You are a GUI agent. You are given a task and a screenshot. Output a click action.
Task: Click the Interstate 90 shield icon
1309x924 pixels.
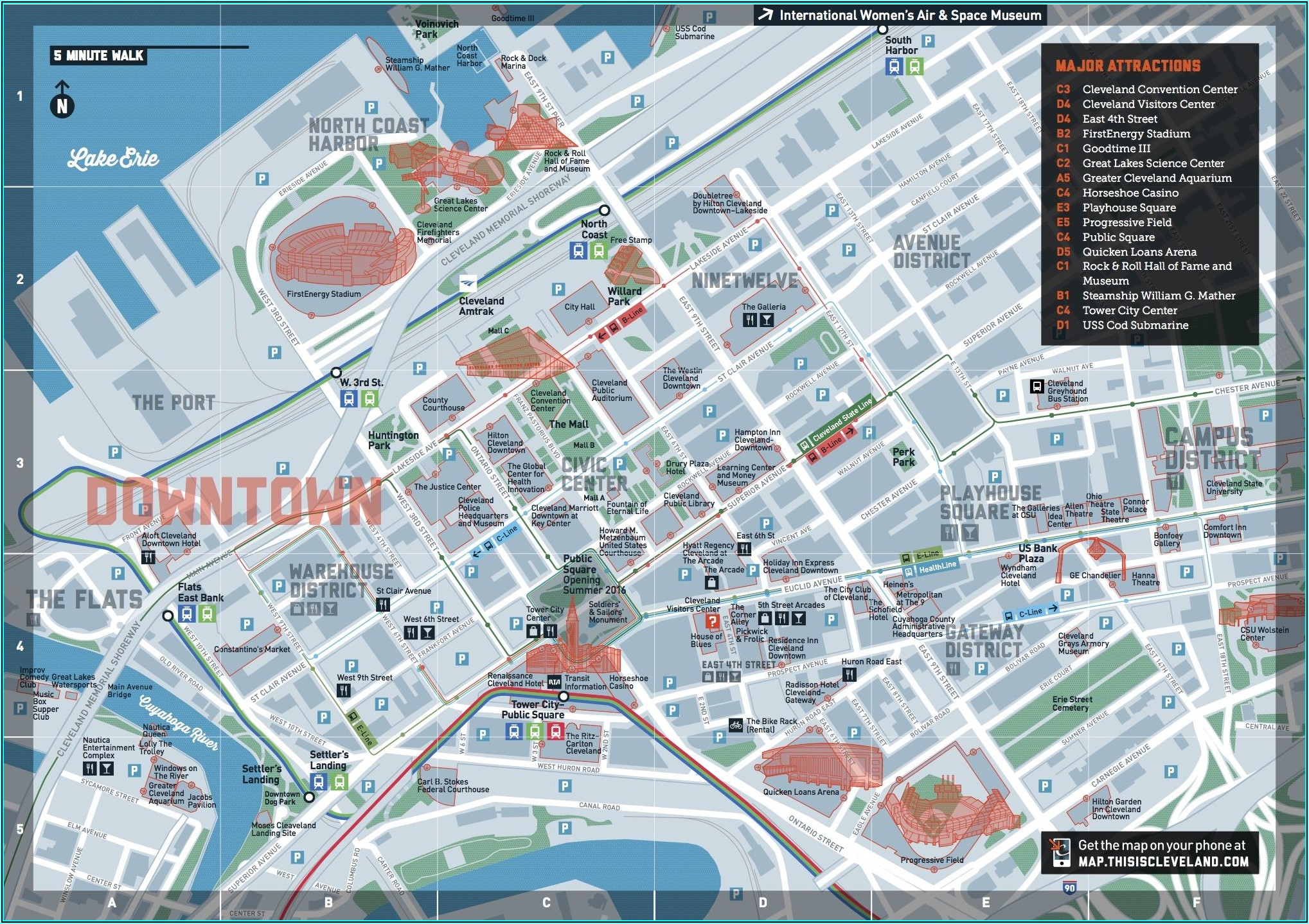pos(1069,888)
